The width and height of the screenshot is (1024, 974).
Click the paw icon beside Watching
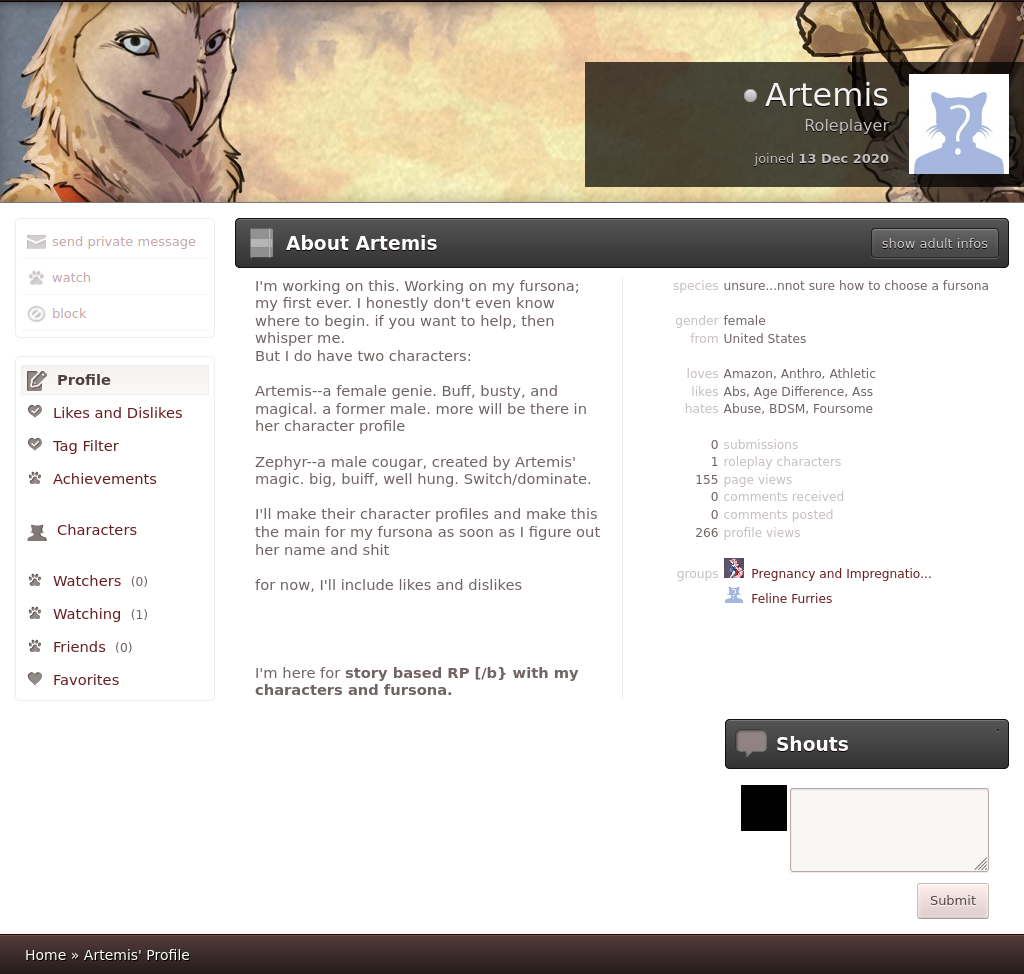(35, 613)
